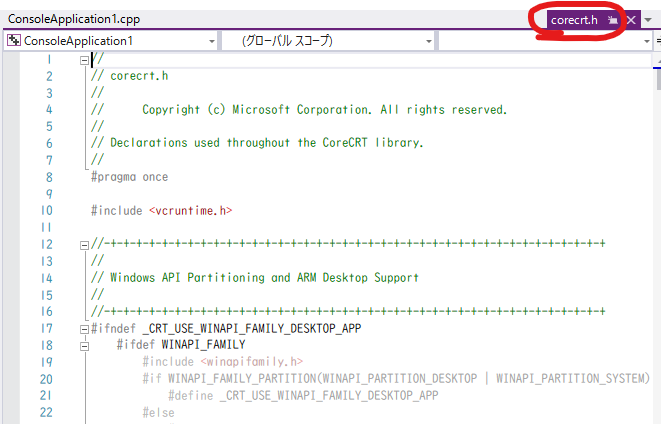This screenshot has height=424, width=661.
Task: Click the vcruntime.h include text
Action: click(x=190, y=211)
